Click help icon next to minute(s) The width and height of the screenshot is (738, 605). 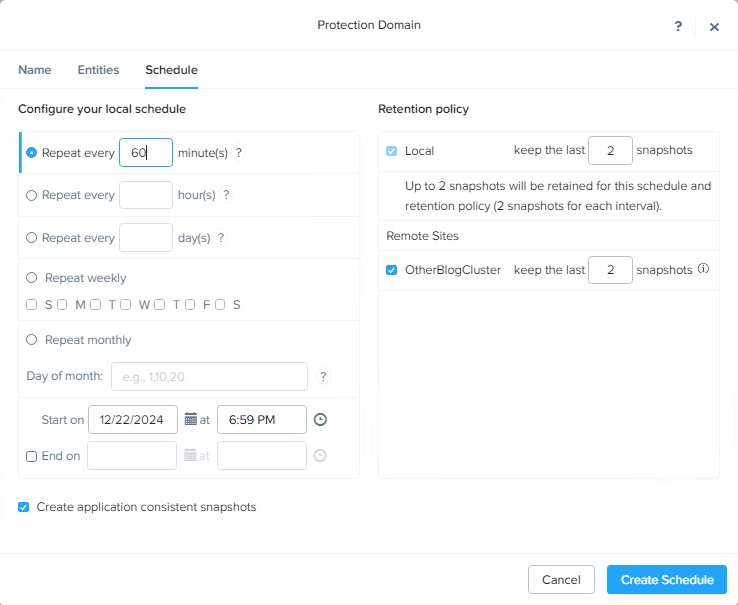click(x=239, y=153)
